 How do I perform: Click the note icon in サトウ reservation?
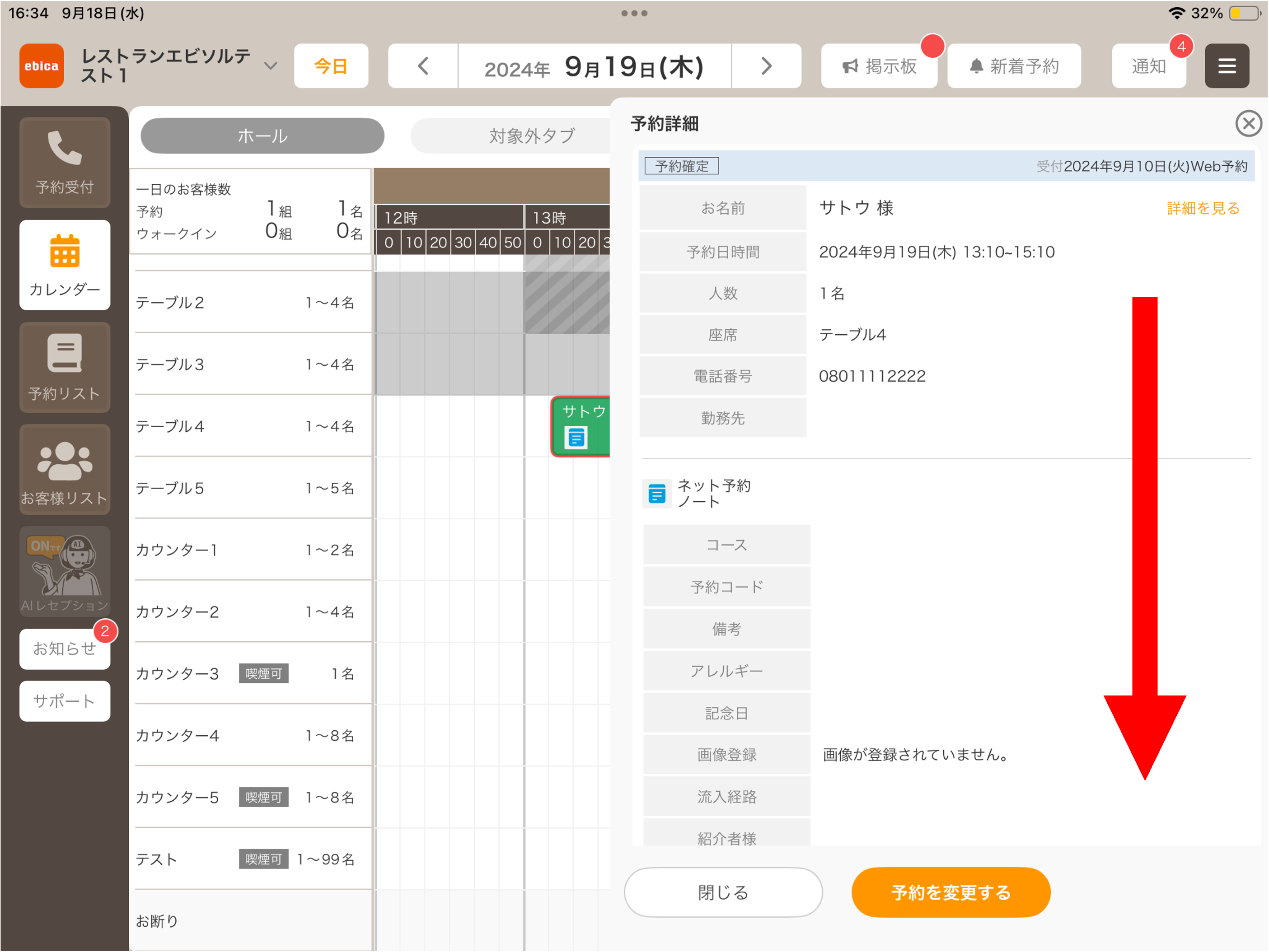click(576, 438)
